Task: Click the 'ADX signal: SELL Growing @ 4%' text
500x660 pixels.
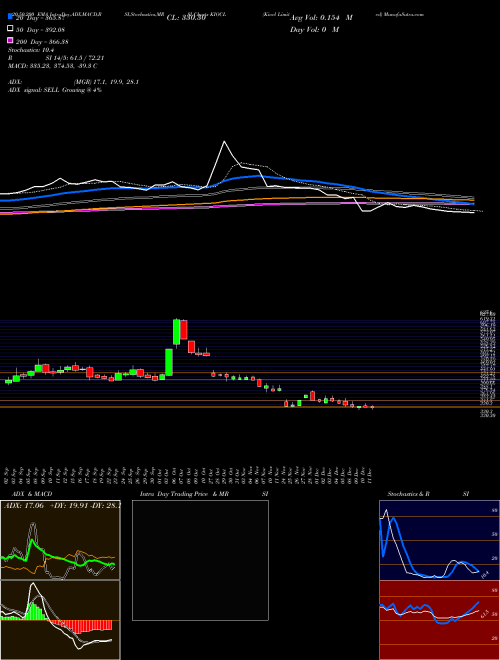Action: tap(55, 90)
